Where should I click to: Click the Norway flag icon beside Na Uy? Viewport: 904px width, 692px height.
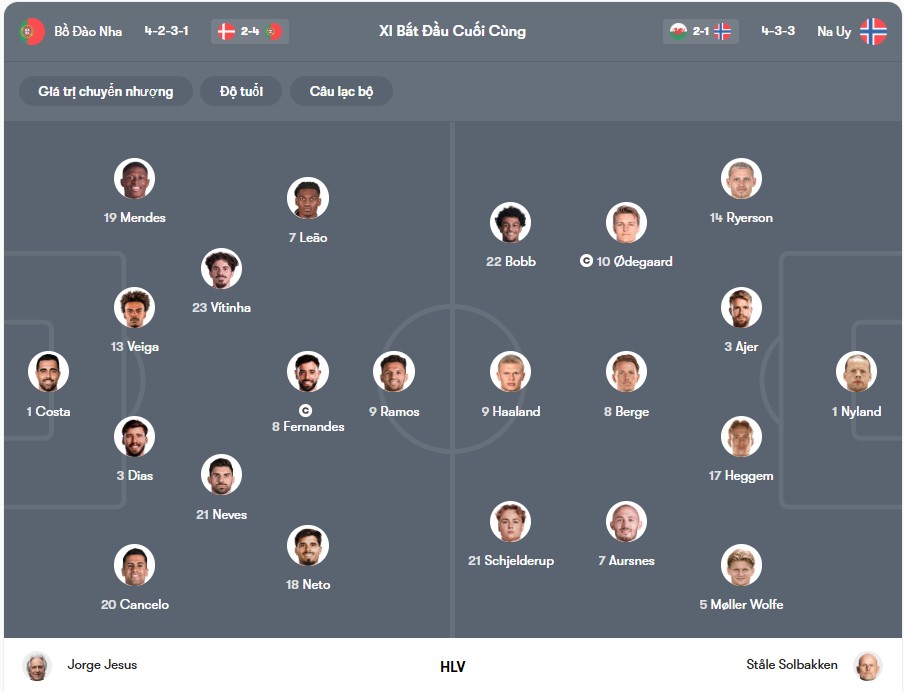(x=873, y=31)
